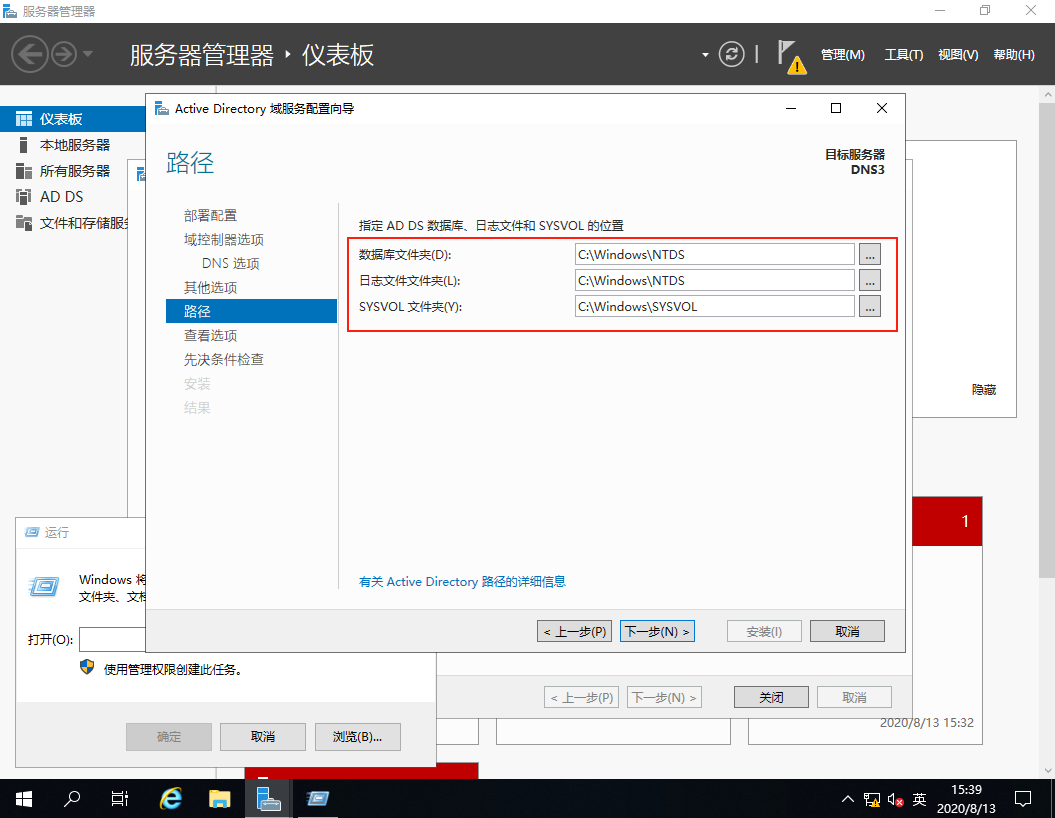Browse for the 日志文件文件夹 location
The image size is (1055, 818).
point(870,281)
